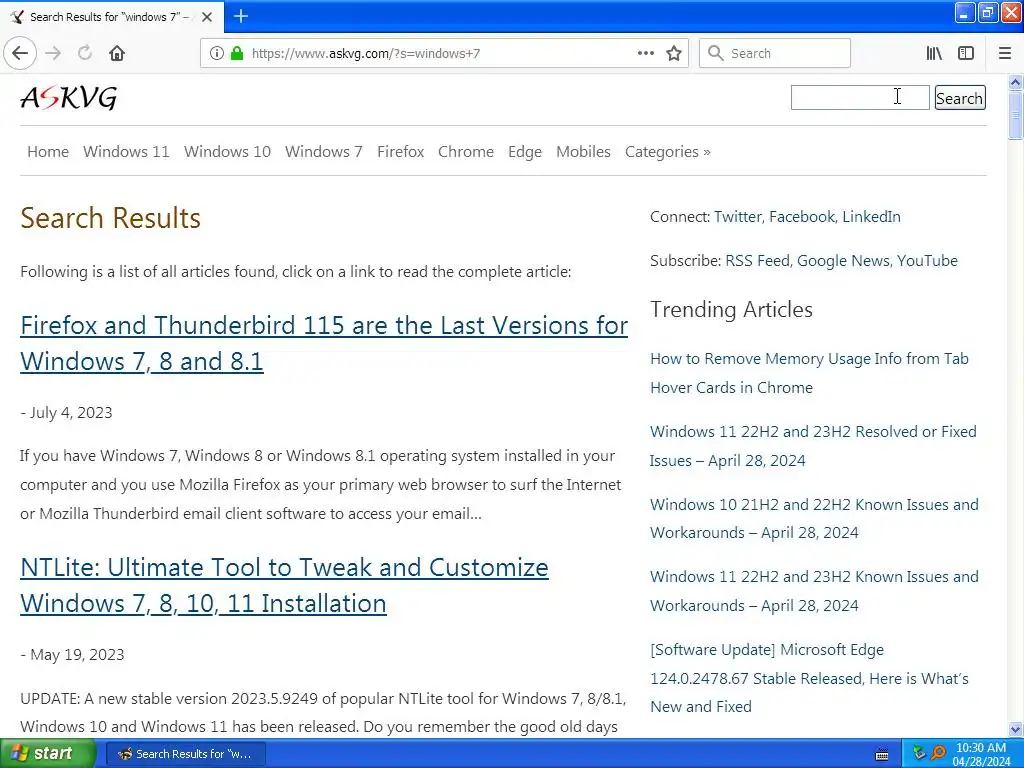
Task: Open the browser home page icon
Action: coord(117,53)
